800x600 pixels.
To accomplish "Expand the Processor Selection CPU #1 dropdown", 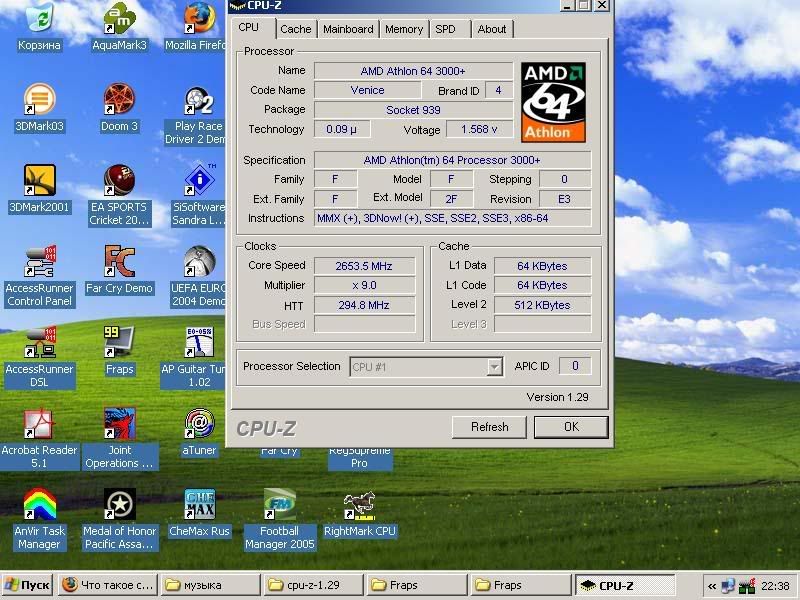I will click(x=494, y=367).
